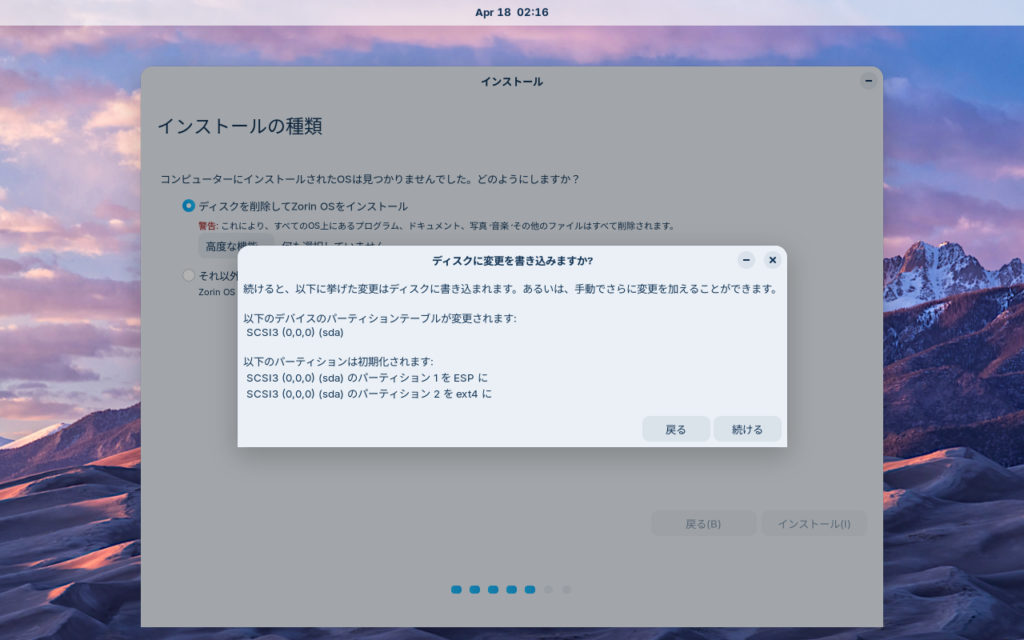Open the clock showing Apr 18 02:16
The width and height of the screenshot is (1024, 640).
[512, 12]
